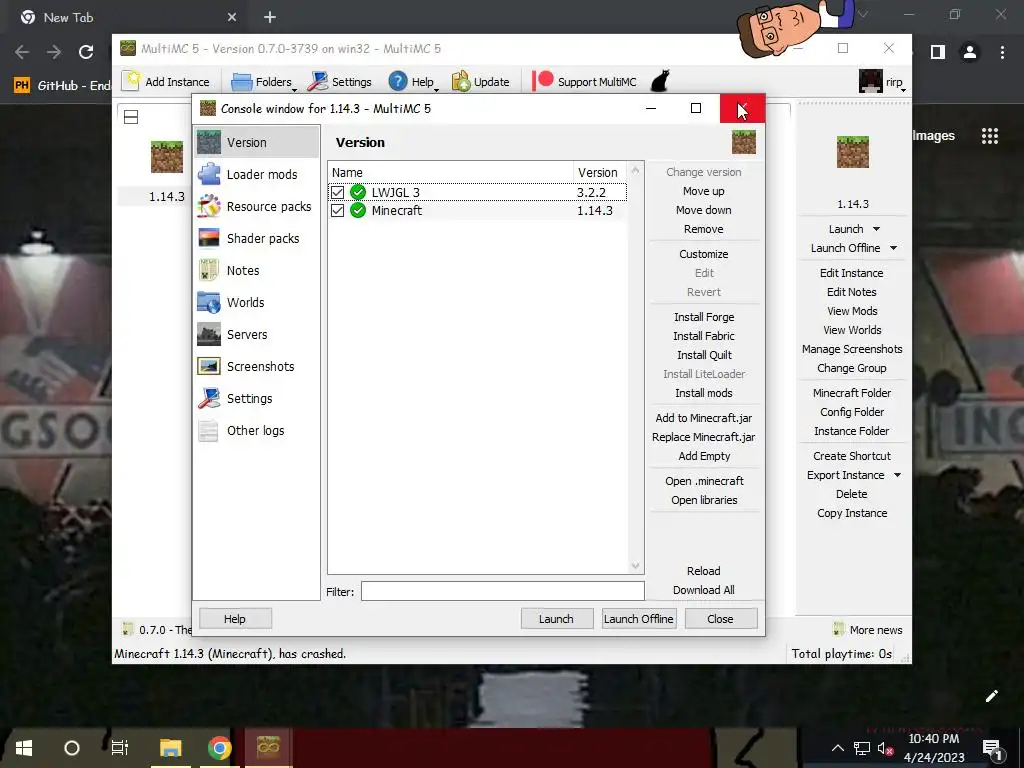
Task: Click the Servers sidebar icon
Action: pyautogui.click(x=209, y=334)
